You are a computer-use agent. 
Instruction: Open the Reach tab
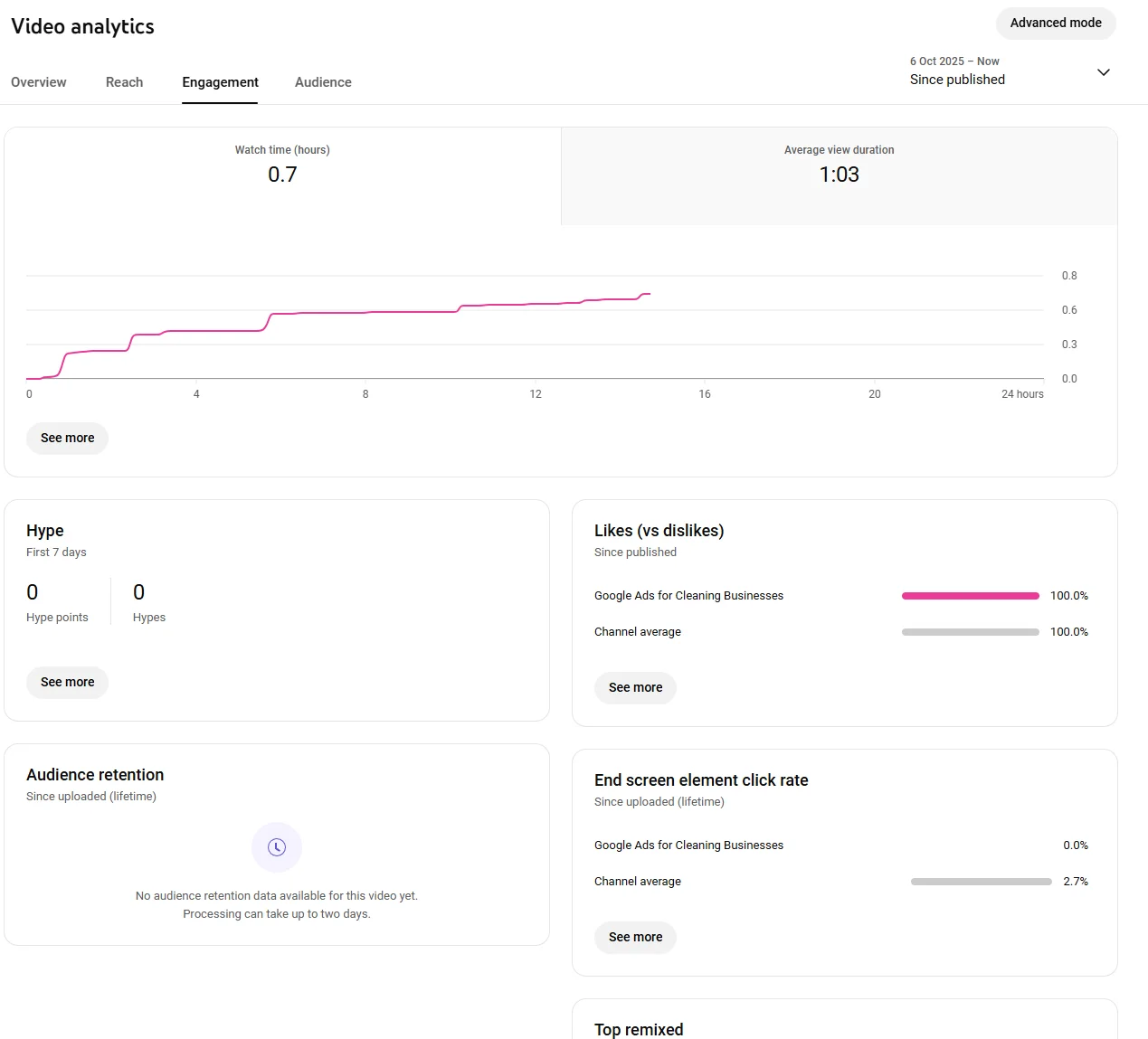coord(124,82)
